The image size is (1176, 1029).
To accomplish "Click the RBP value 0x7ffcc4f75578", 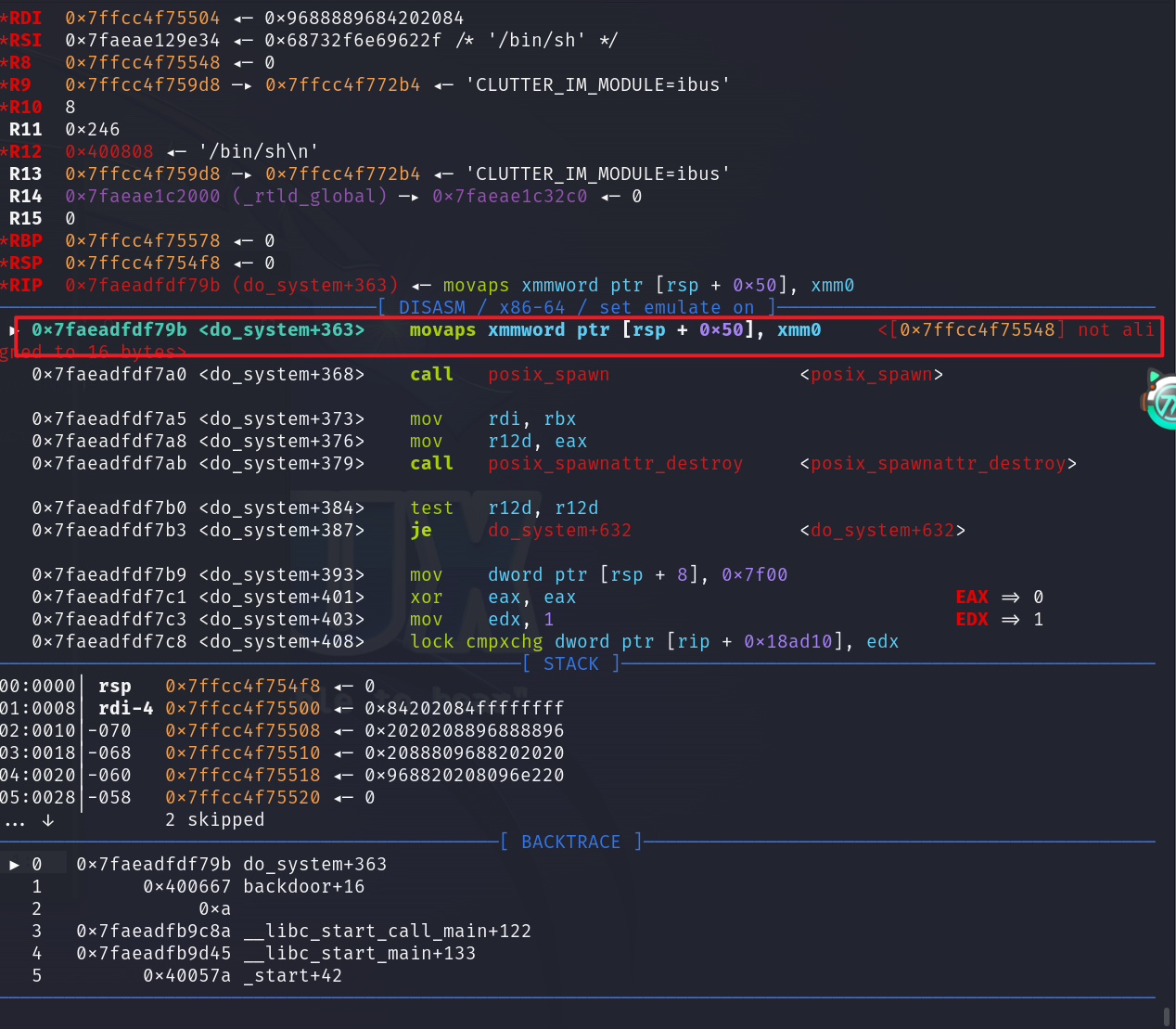I will [143, 240].
